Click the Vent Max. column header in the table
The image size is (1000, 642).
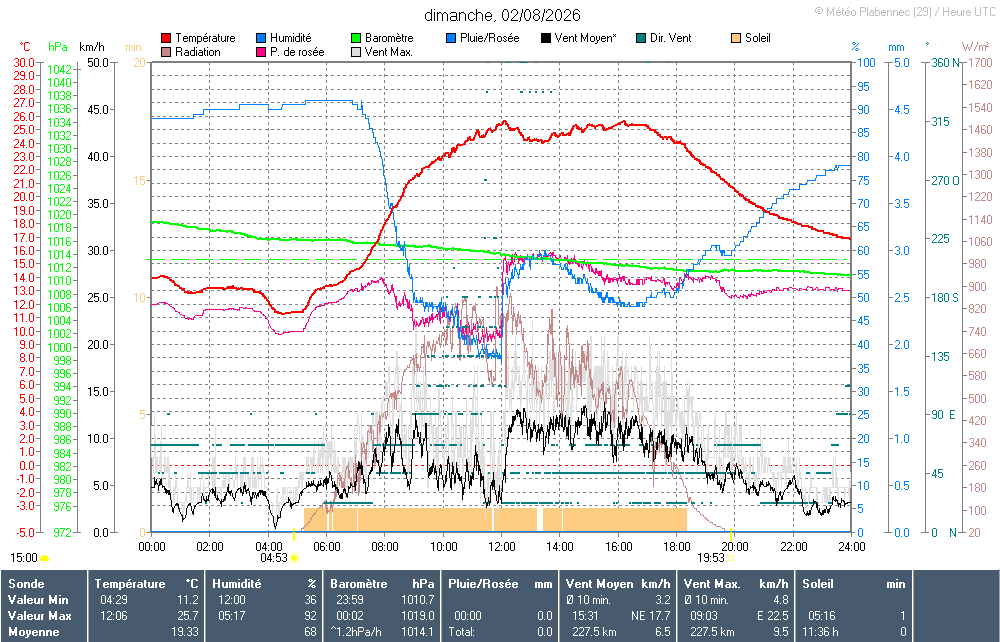(712, 584)
